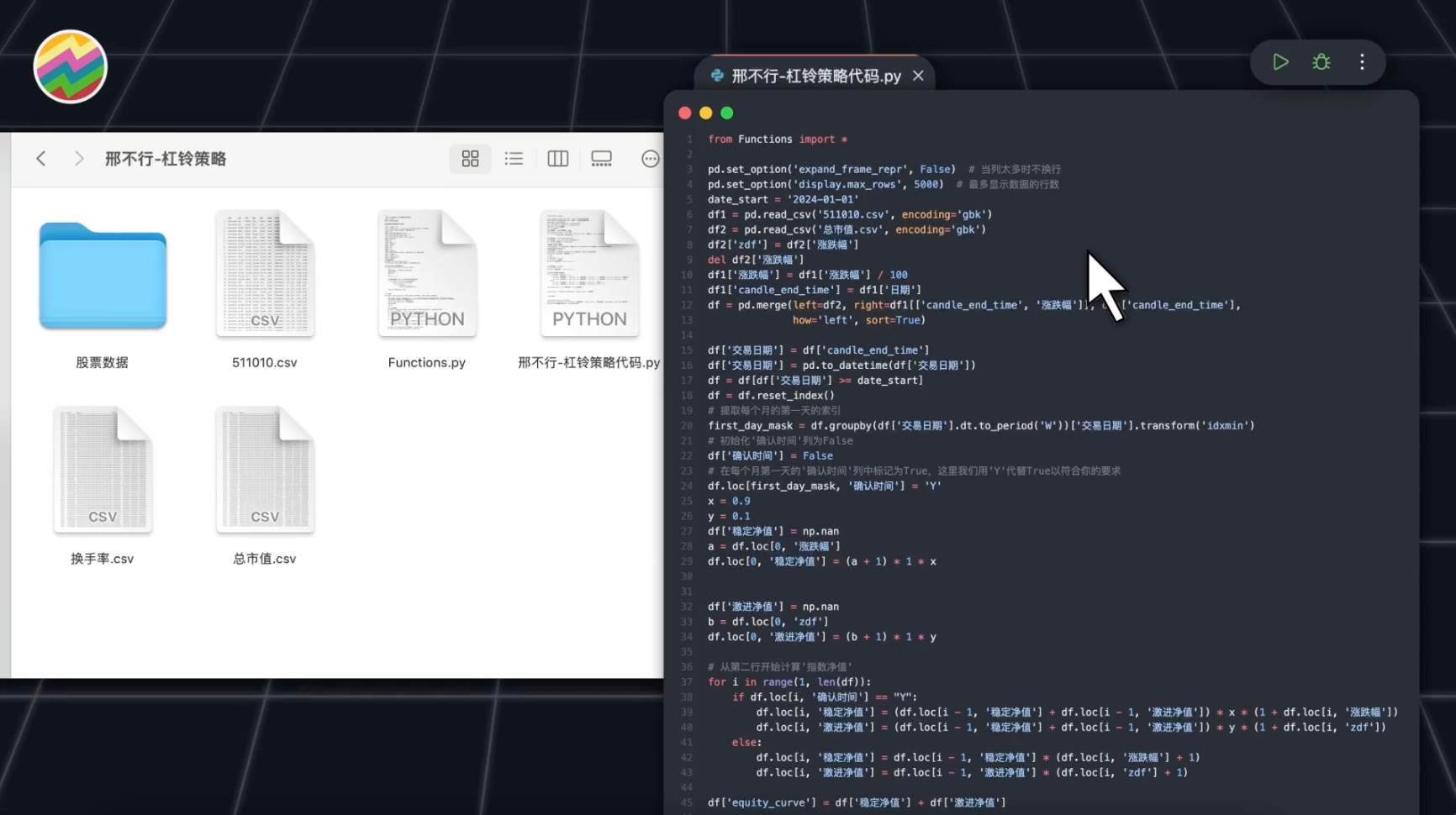1456x815 pixels.
Task: Select the Functions.py file icon
Action: pos(427,274)
